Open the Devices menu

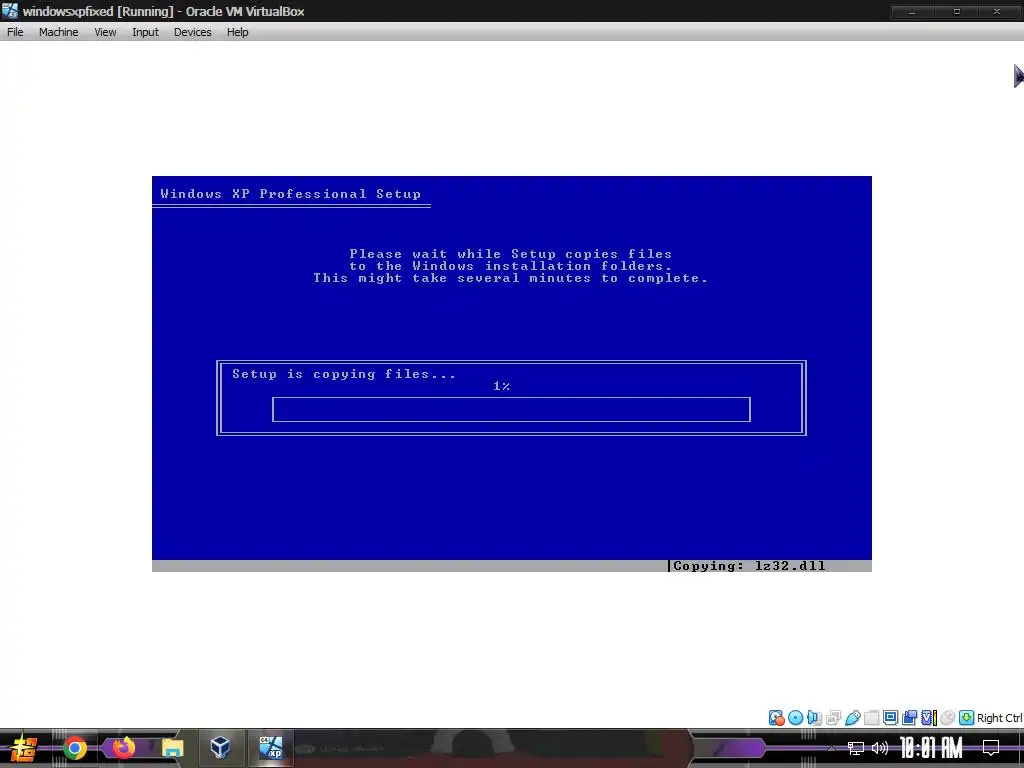[x=193, y=32]
